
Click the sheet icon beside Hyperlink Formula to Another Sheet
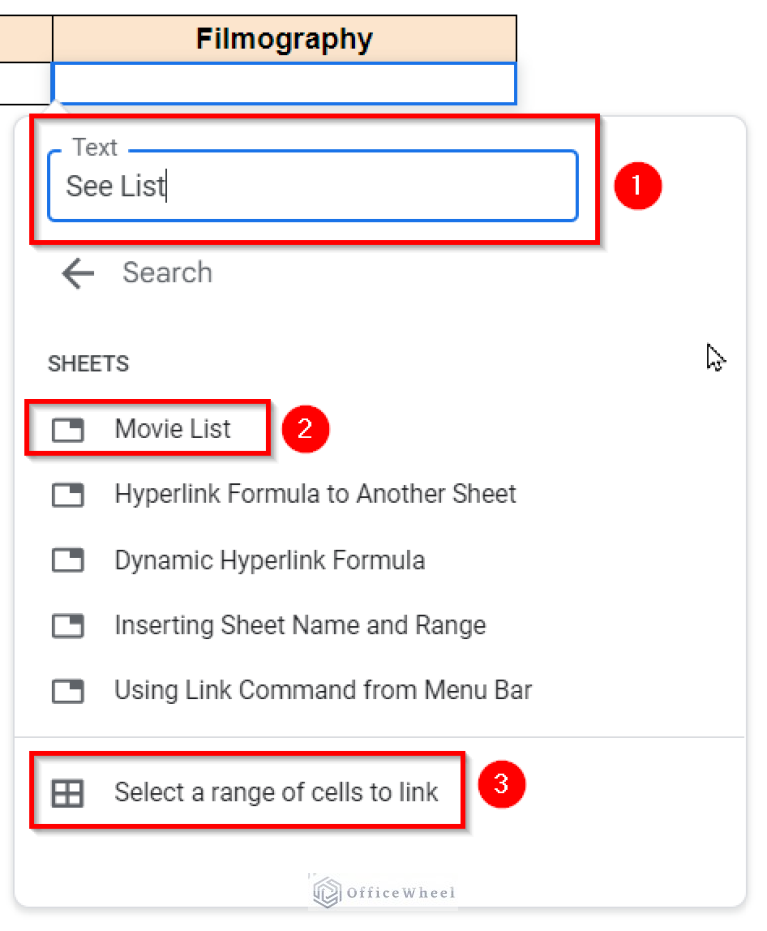click(67, 494)
